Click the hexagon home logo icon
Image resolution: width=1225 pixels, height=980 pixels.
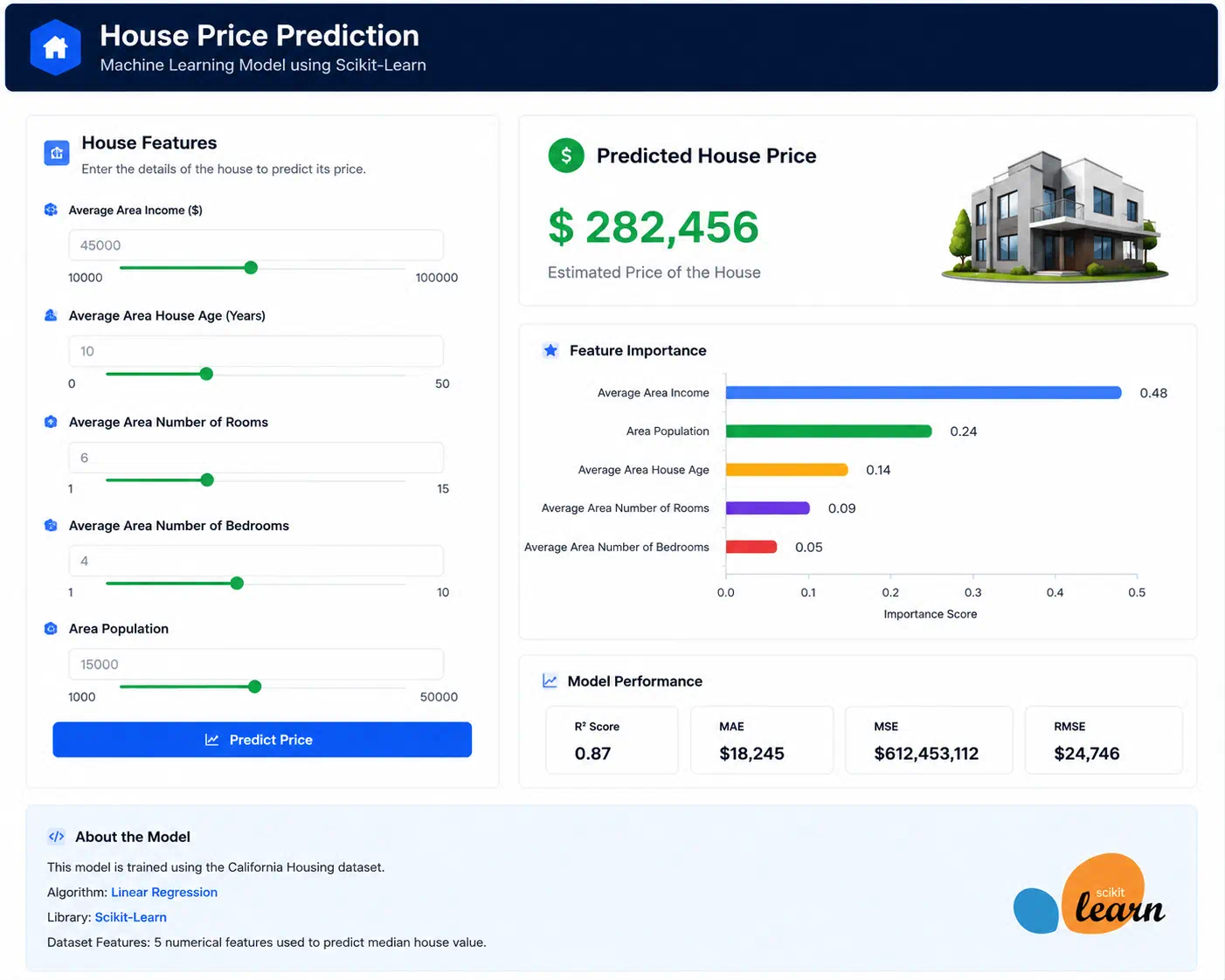coord(55,47)
